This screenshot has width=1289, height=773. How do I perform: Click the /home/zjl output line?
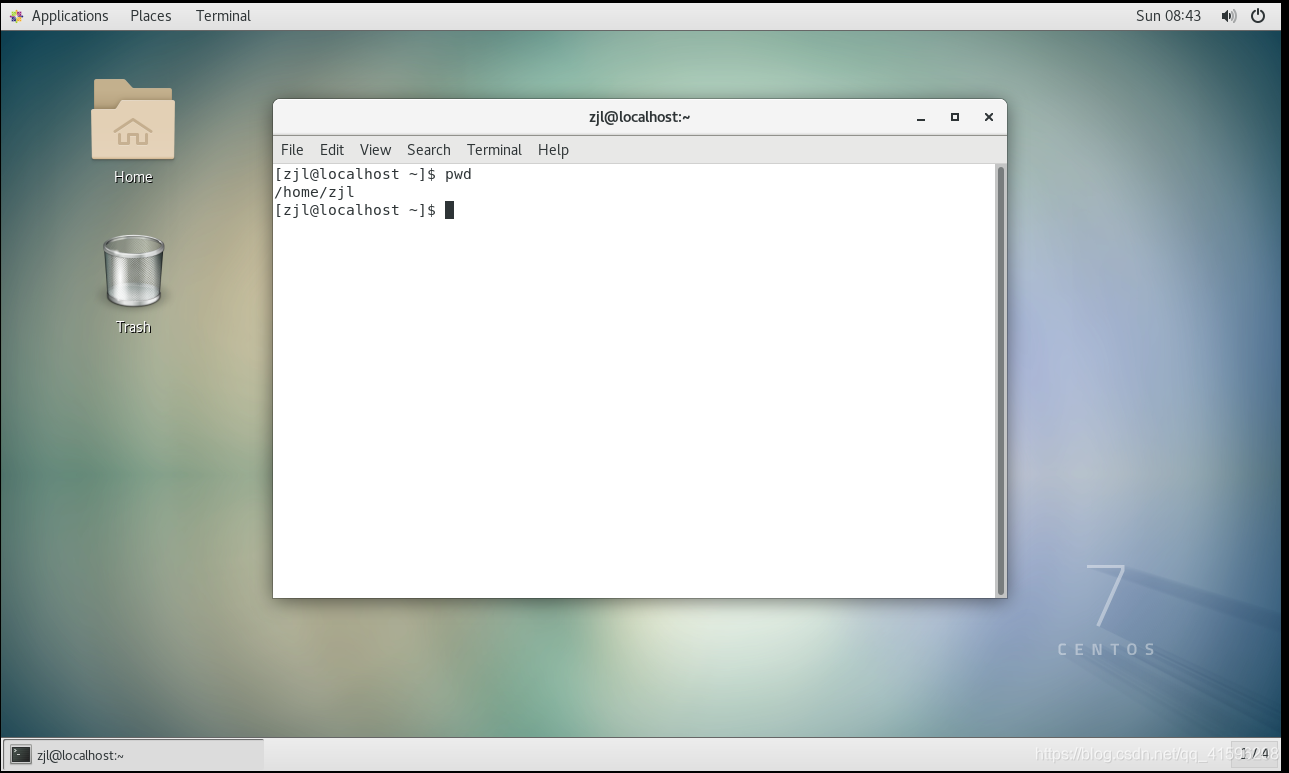[314, 192]
